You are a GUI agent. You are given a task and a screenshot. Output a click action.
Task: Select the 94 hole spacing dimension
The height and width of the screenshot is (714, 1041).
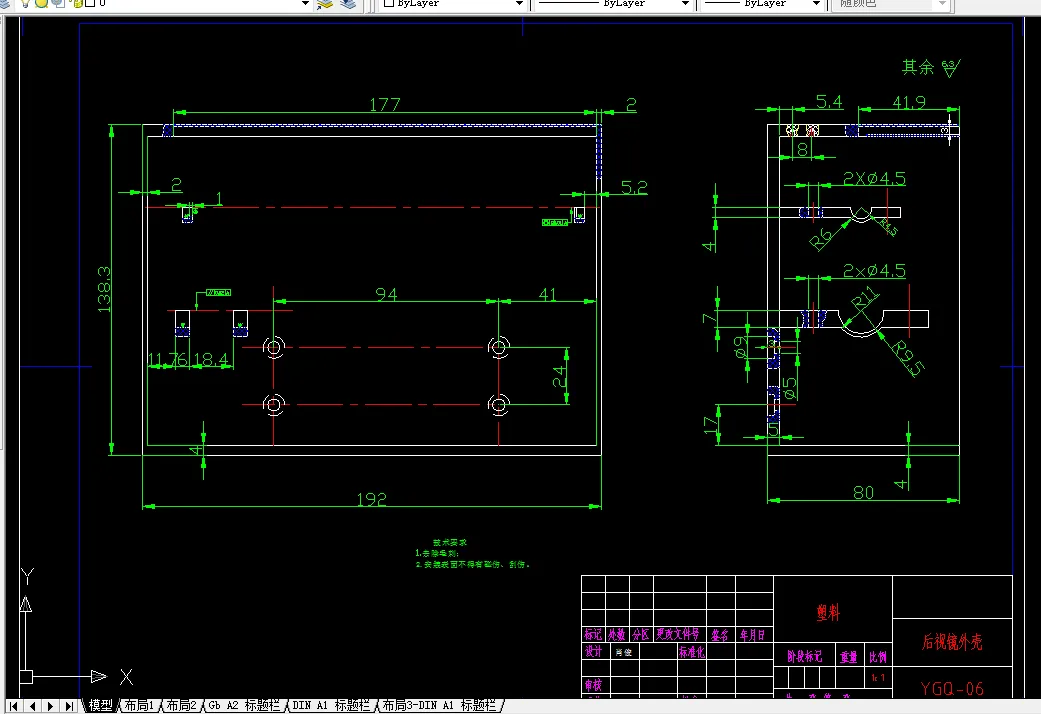[386, 294]
